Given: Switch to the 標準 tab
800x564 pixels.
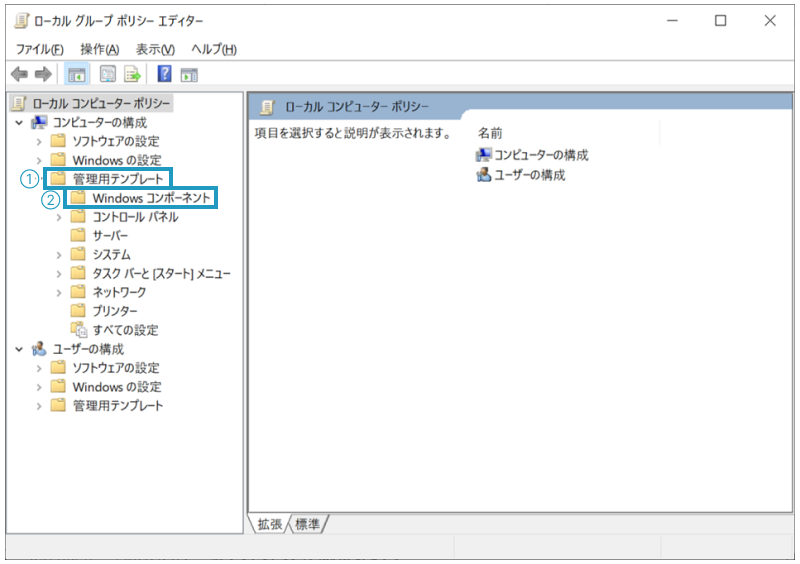Looking at the screenshot, I should 308,524.
